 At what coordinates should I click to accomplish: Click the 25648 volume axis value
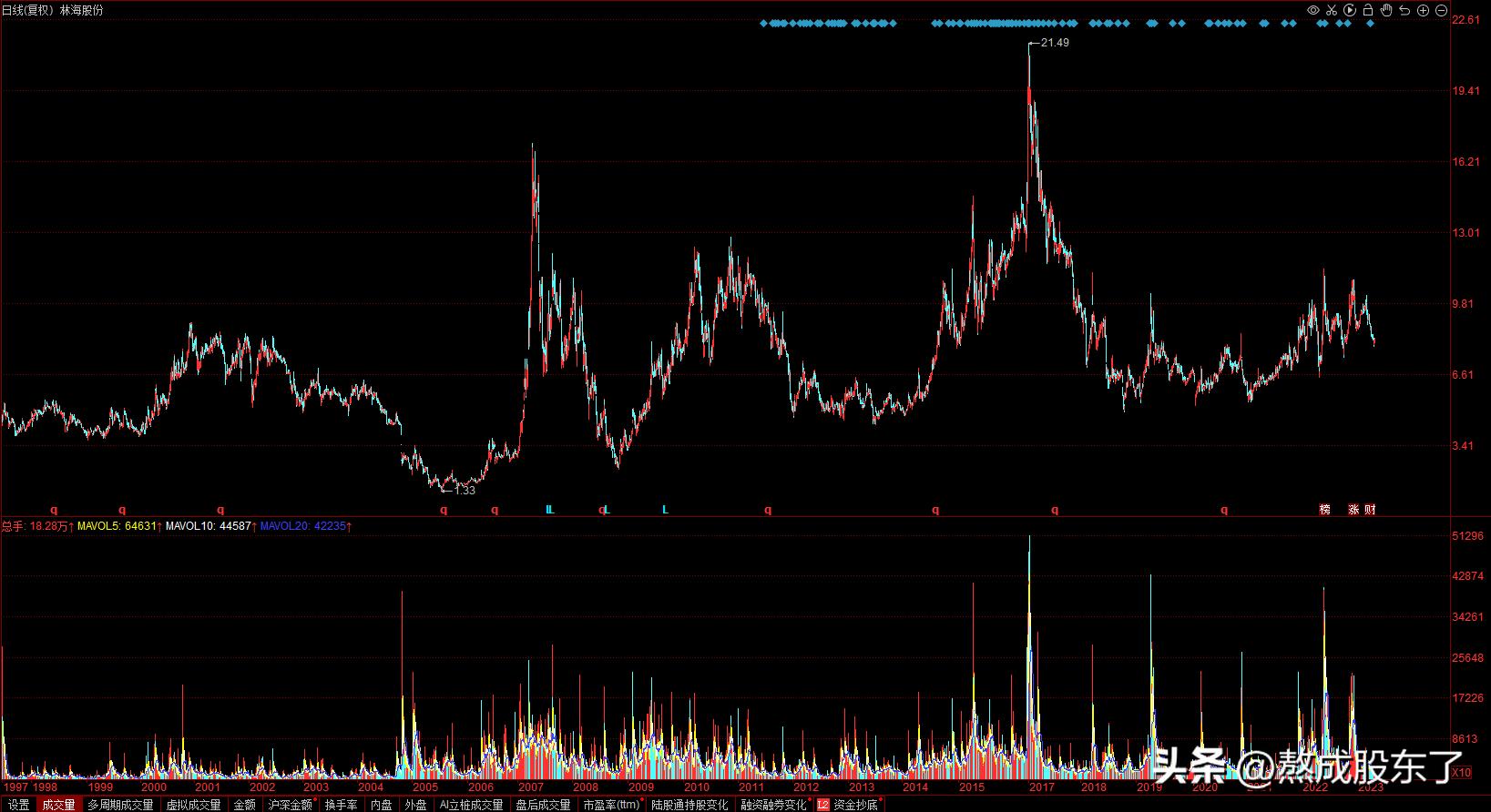pyautogui.click(x=1467, y=658)
